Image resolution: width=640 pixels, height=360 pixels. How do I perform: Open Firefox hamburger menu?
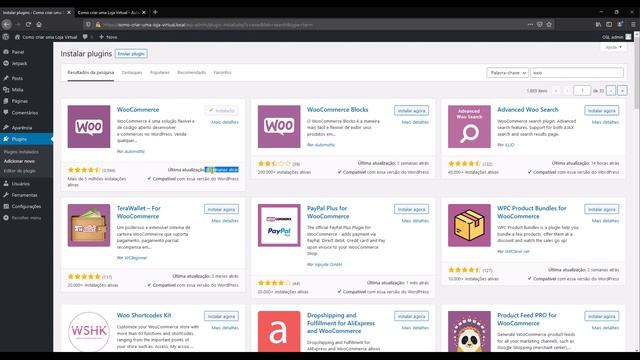633,24
